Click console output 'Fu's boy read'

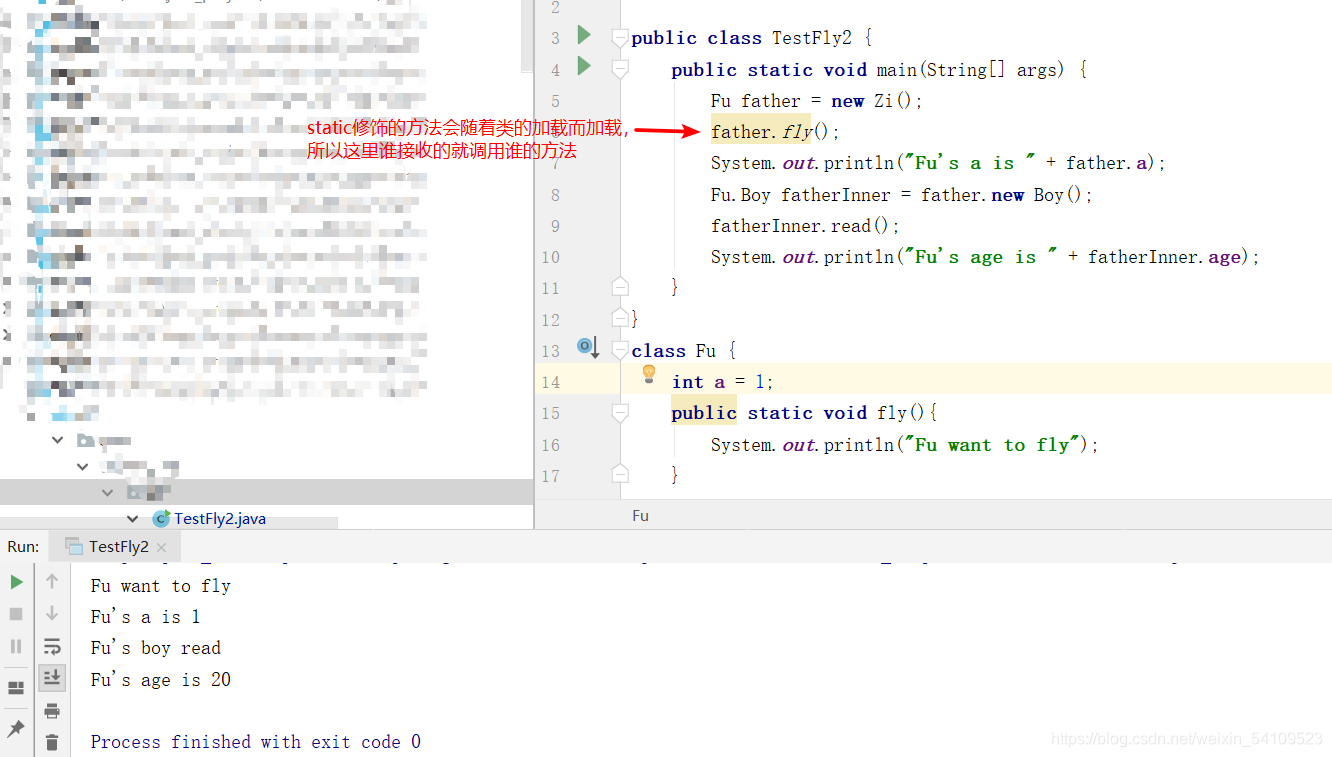pos(156,648)
